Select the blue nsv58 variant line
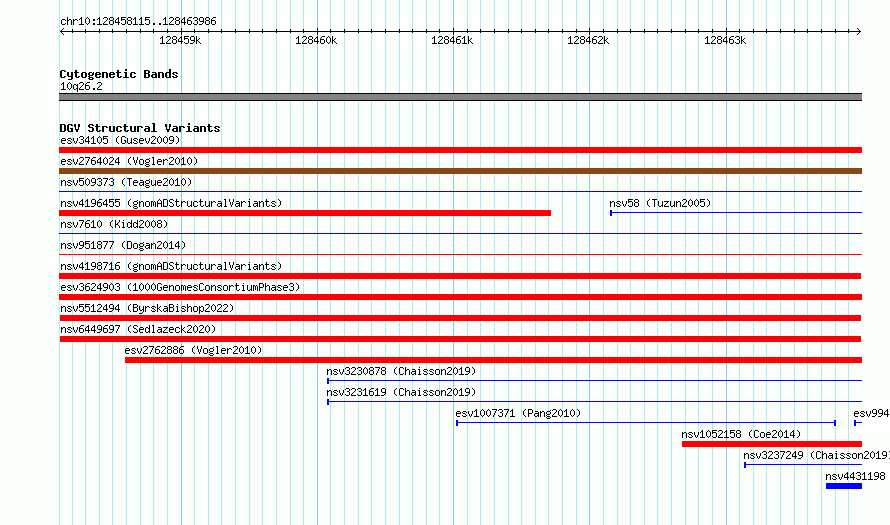 click(736, 213)
